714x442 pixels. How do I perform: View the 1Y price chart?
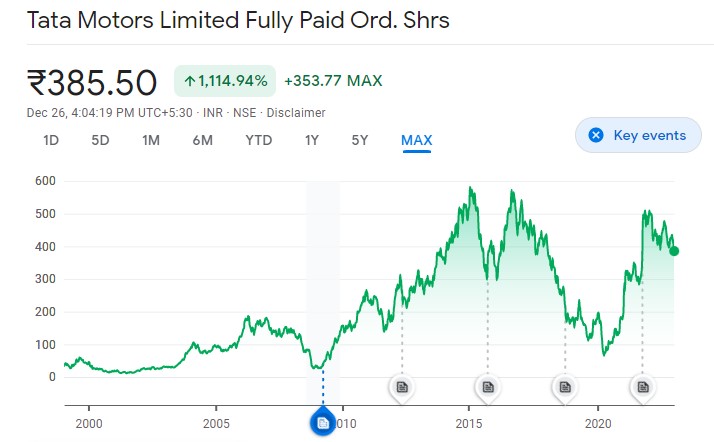pyautogui.click(x=312, y=140)
